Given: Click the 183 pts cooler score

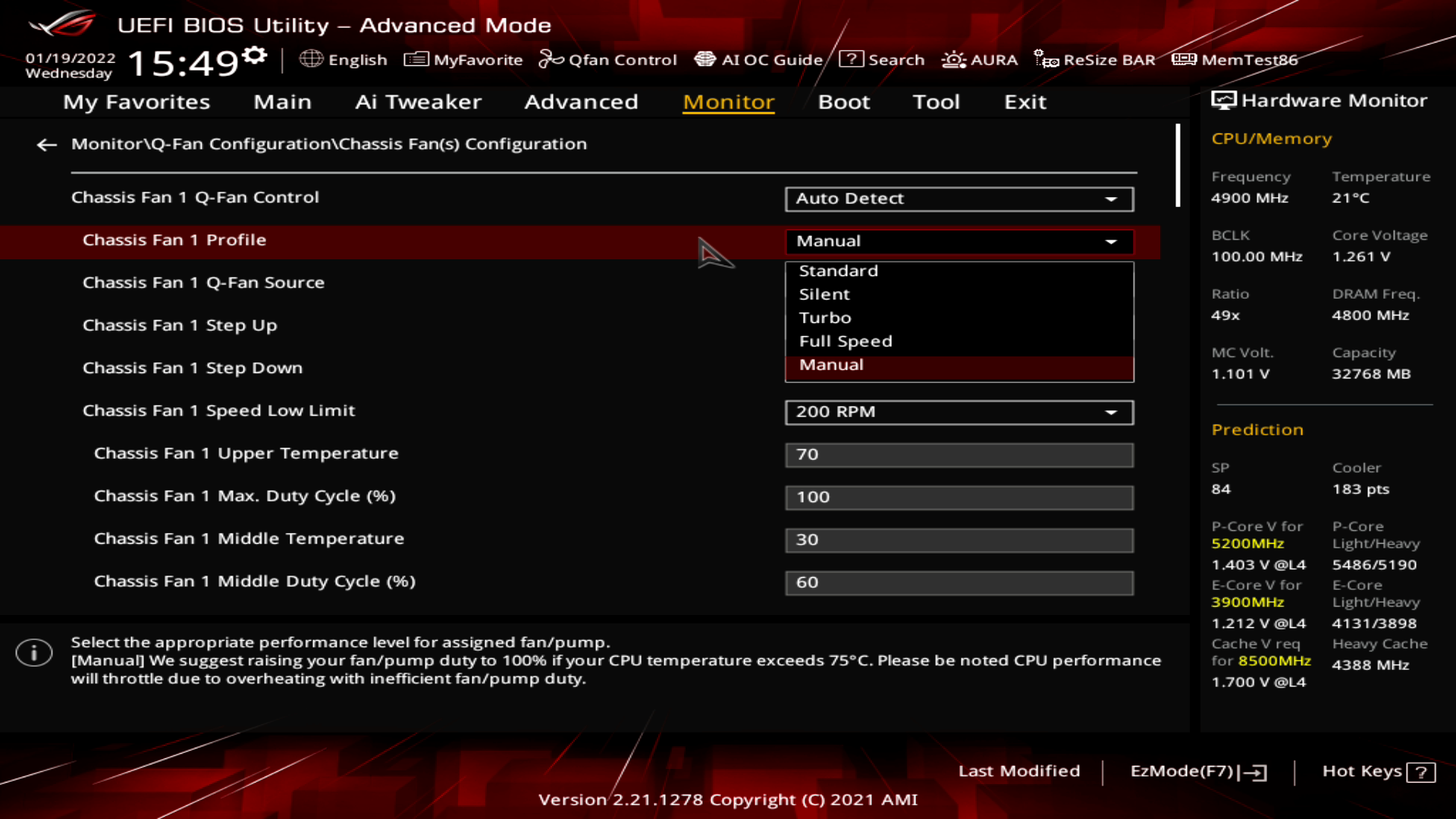Looking at the screenshot, I should tap(1360, 489).
